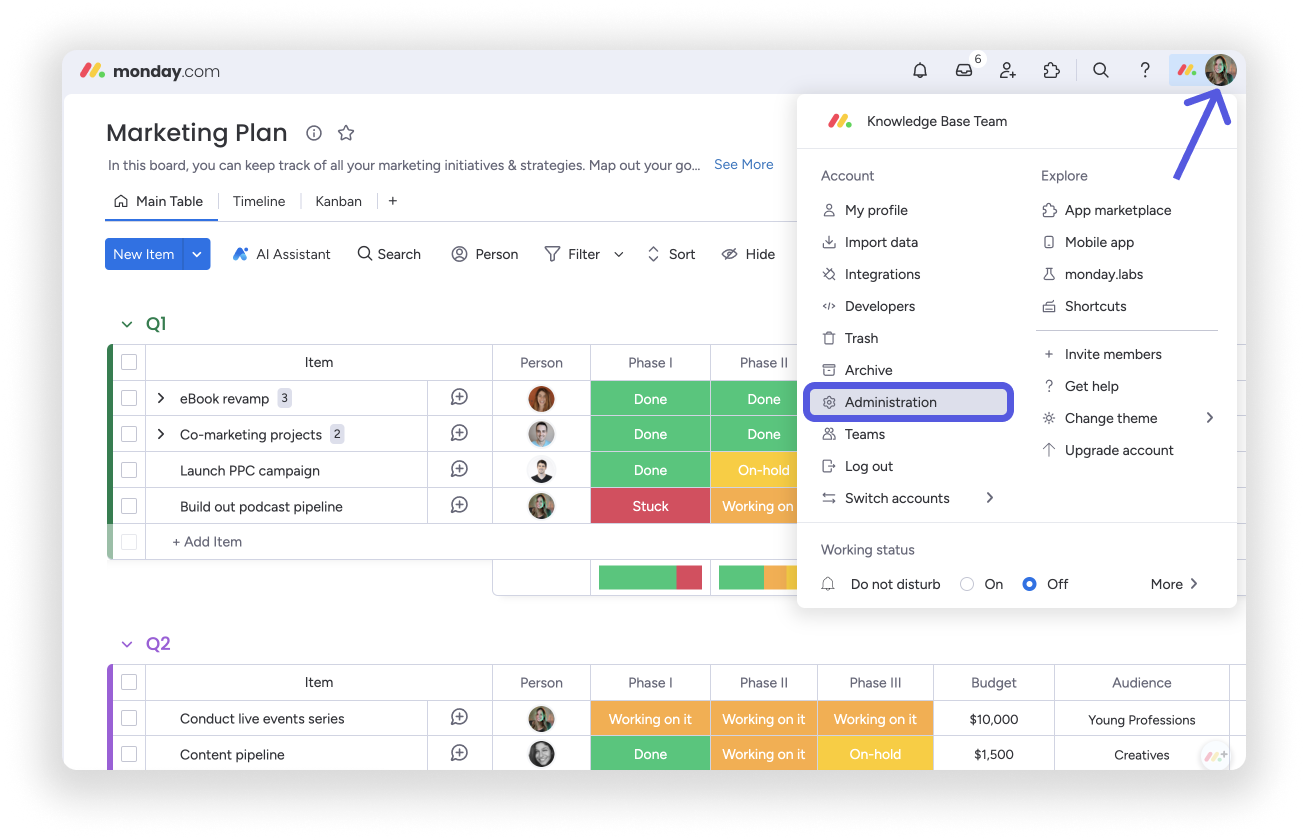The height and width of the screenshot is (840, 1304).
Task: Open the notifications bell in top bar
Action: pyautogui.click(x=920, y=71)
